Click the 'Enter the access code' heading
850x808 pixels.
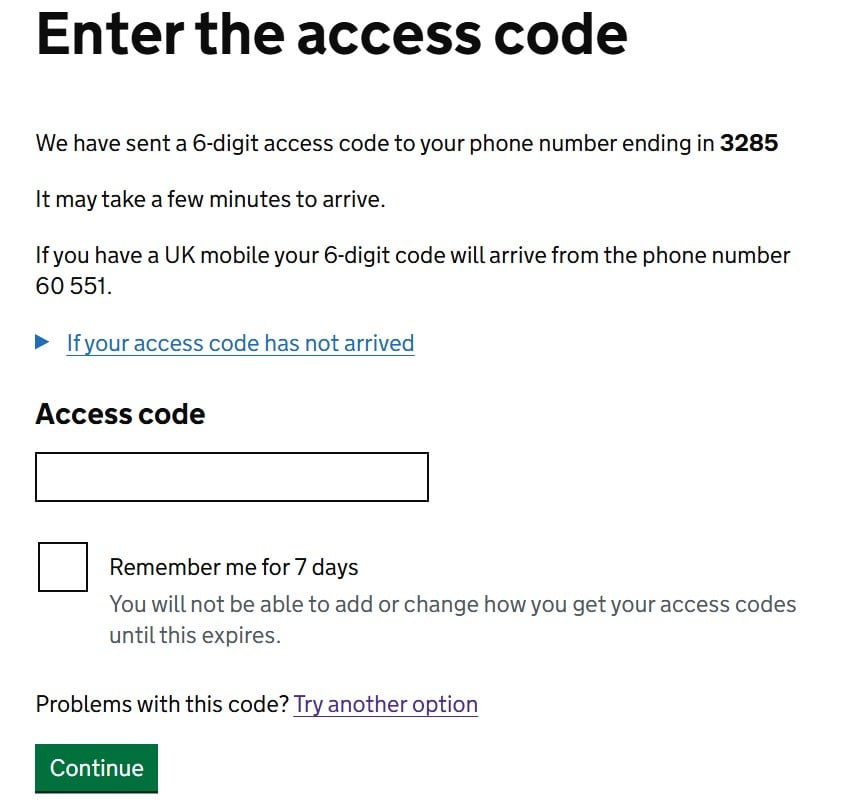[x=331, y=33]
